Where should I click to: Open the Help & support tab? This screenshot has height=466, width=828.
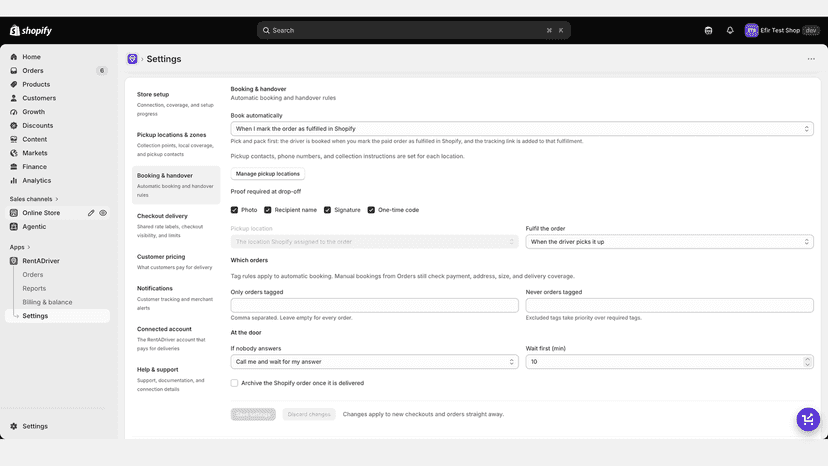pos(176,379)
